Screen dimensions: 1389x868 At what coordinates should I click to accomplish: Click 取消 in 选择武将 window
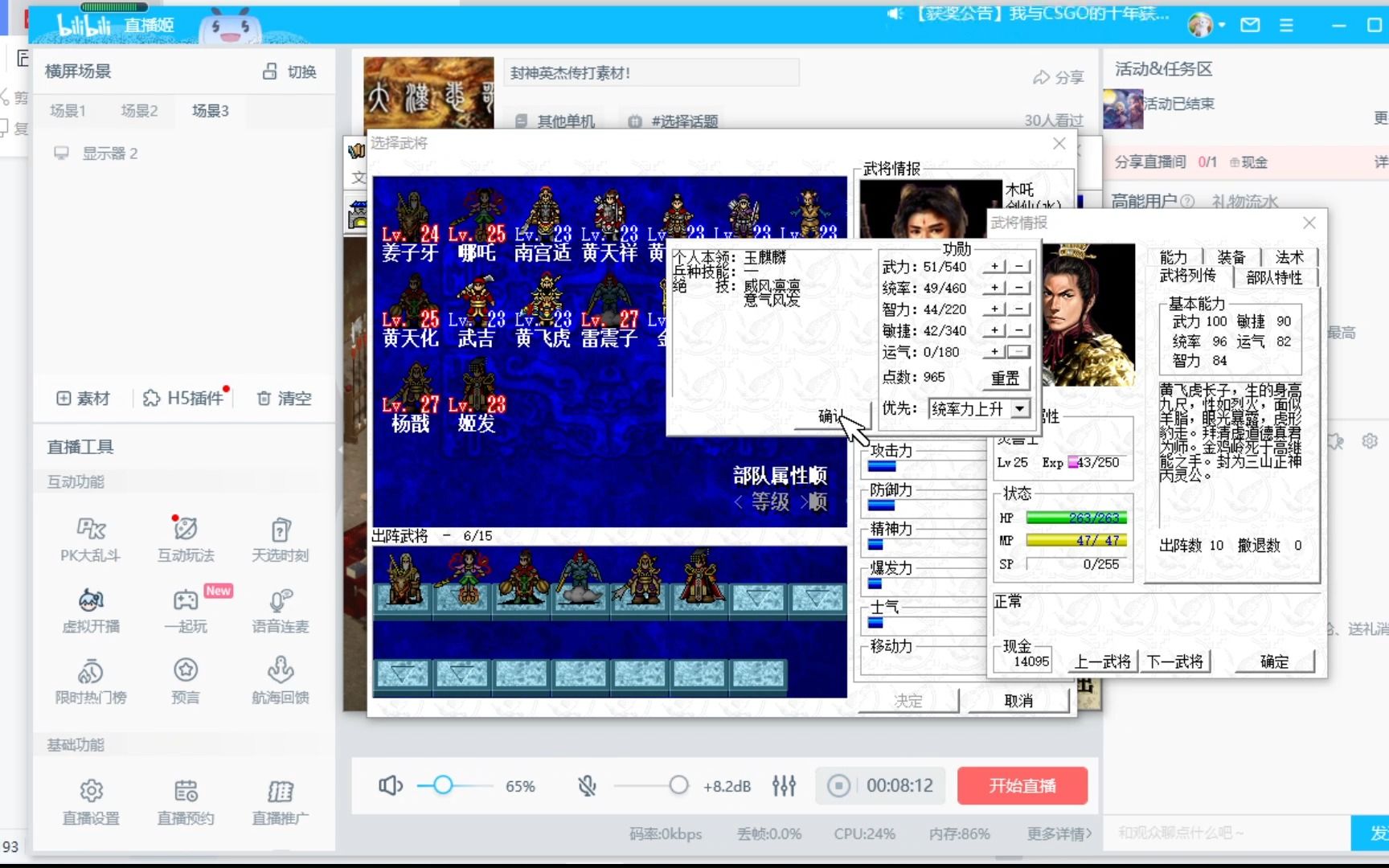pos(1018,701)
